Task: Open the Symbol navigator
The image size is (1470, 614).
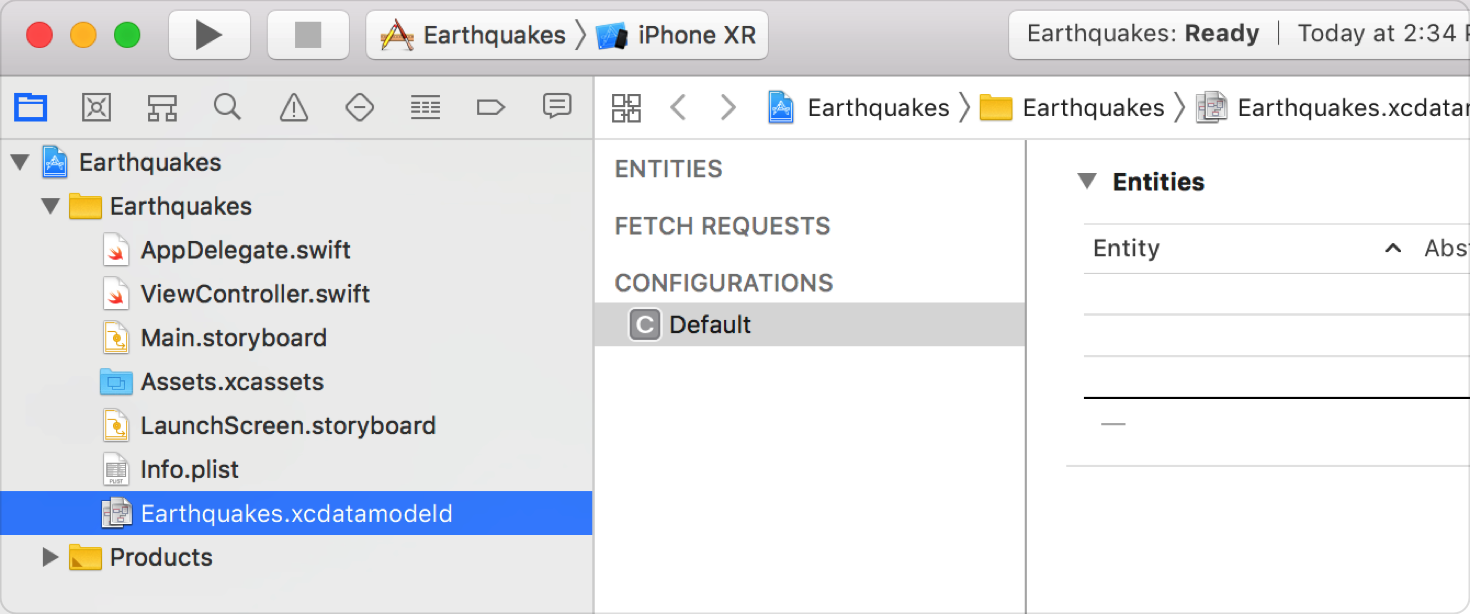Action: [x=162, y=107]
